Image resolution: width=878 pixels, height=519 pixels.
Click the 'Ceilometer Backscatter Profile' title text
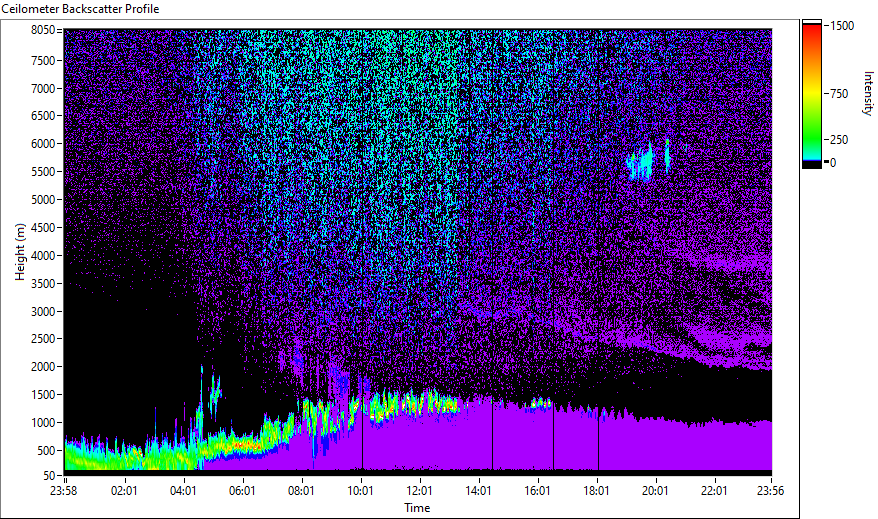[x=80, y=9]
